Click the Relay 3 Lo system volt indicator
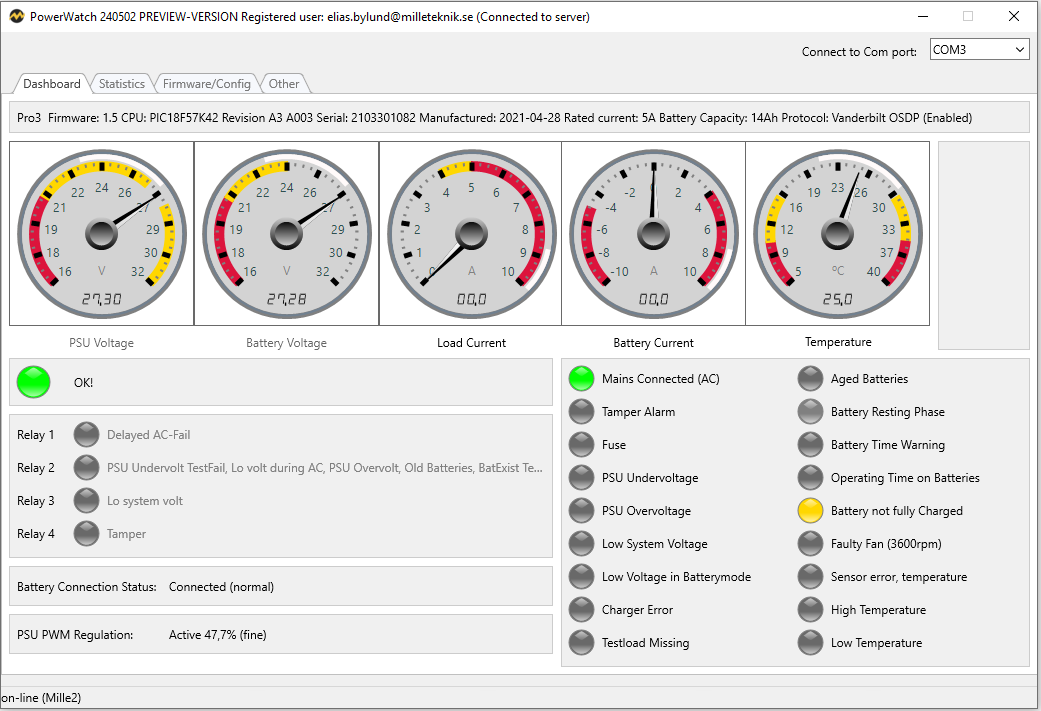Viewport: 1041px width, 711px height. (x=87, y=501)
